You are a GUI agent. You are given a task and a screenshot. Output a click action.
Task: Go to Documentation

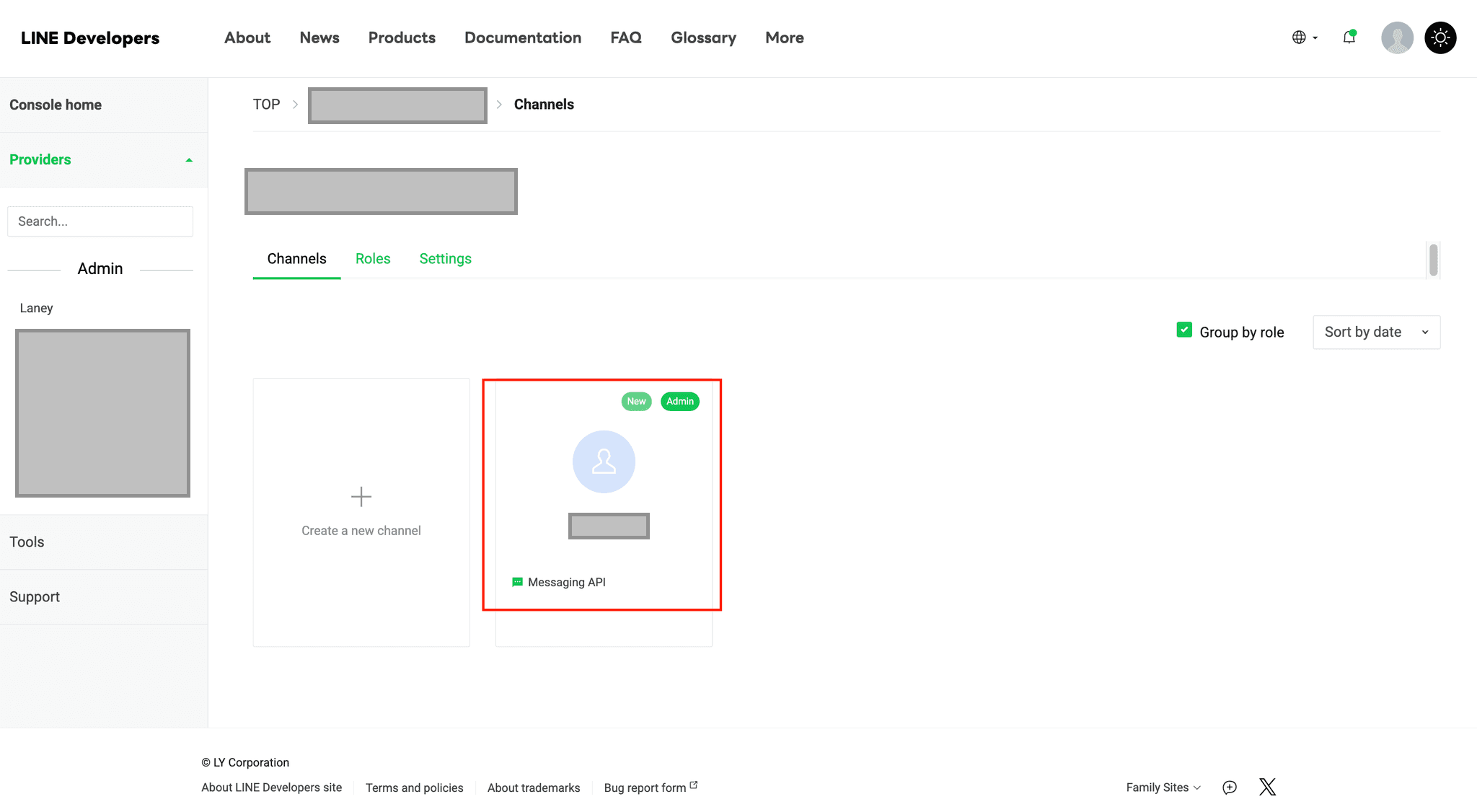click(x=523, y=37)
